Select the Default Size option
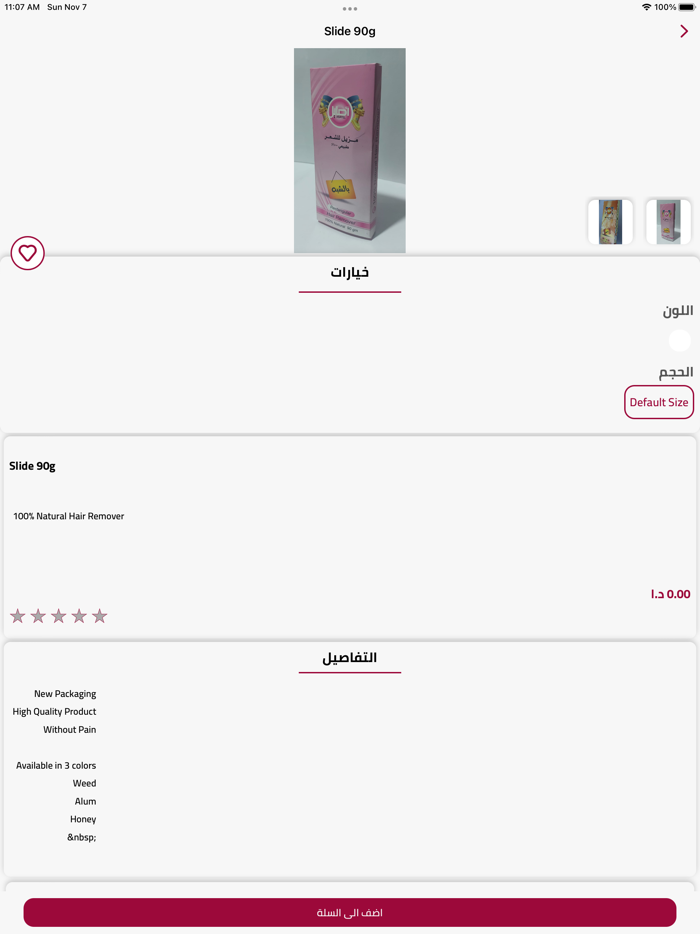Image resolution: width=700 pixels, height=934 pixels. click(x=659, y=402)
